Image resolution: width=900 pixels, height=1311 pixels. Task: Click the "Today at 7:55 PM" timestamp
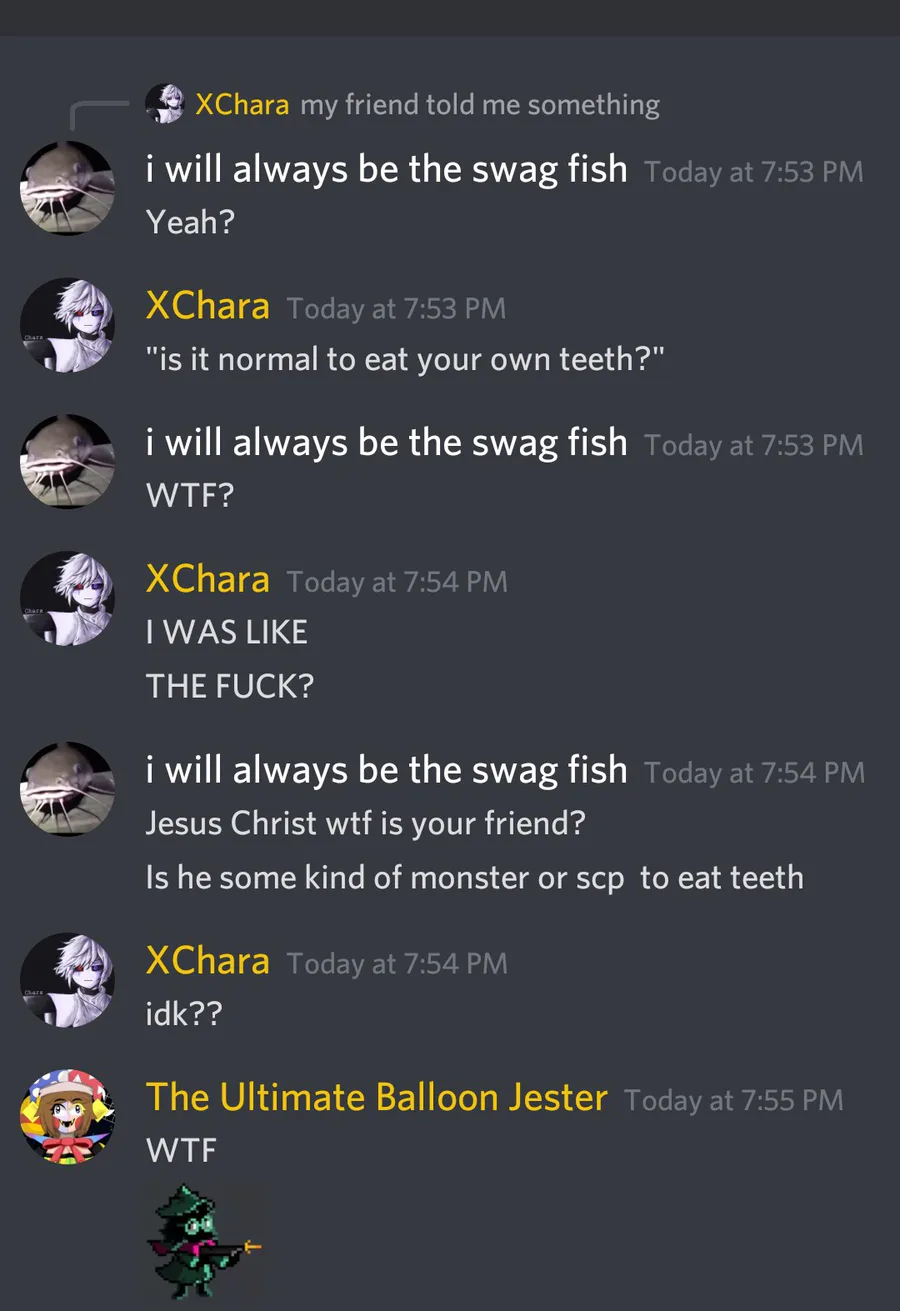pos(733,1100)
